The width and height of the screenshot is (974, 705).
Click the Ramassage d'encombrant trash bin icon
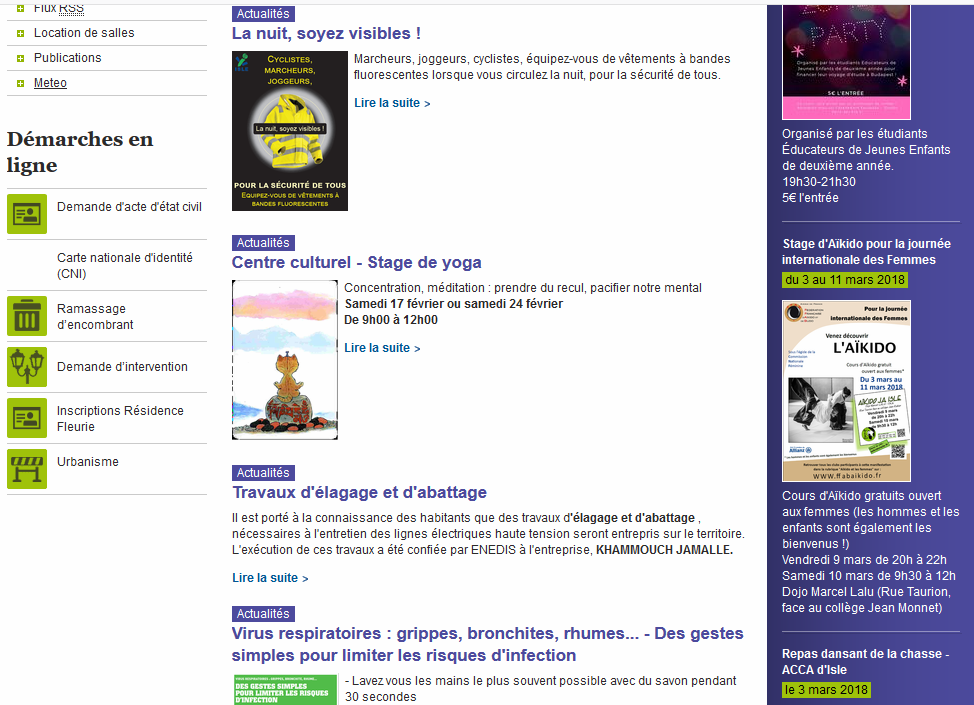pyautogui.click(x=27, y=316)
